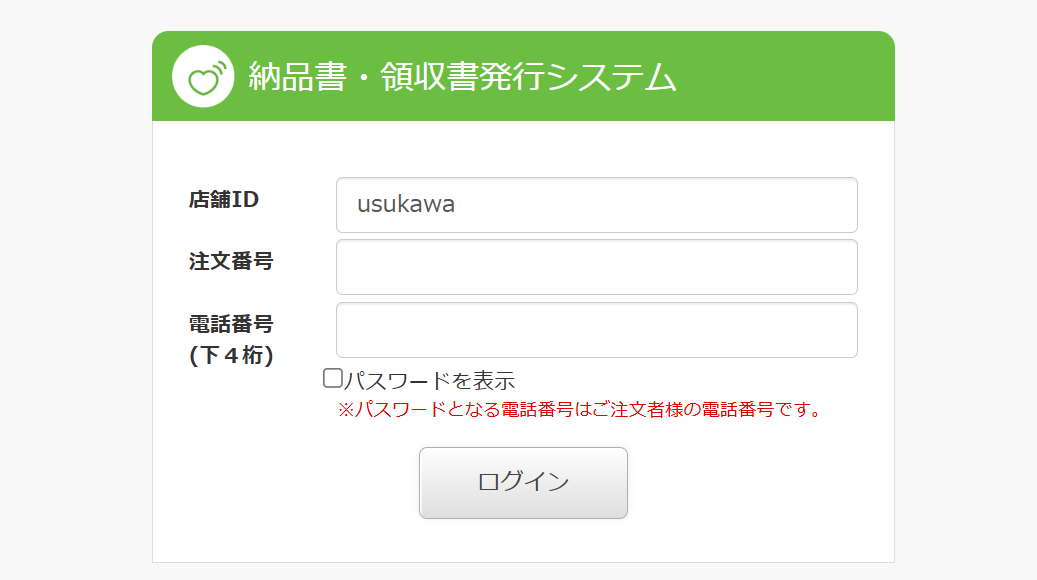Click the 注文番号 text field
Viewport: 1037px width, 580px height.
point(596,267)
